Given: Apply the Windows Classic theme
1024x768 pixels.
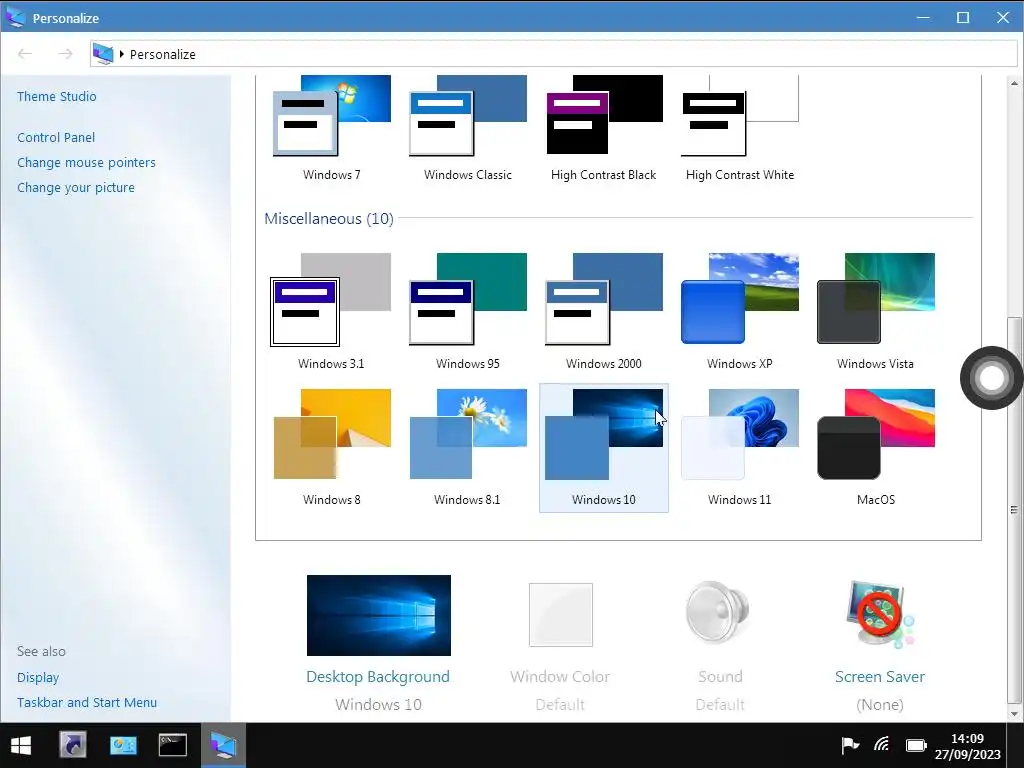Looking at the screenshot, I should pos(468,115).
